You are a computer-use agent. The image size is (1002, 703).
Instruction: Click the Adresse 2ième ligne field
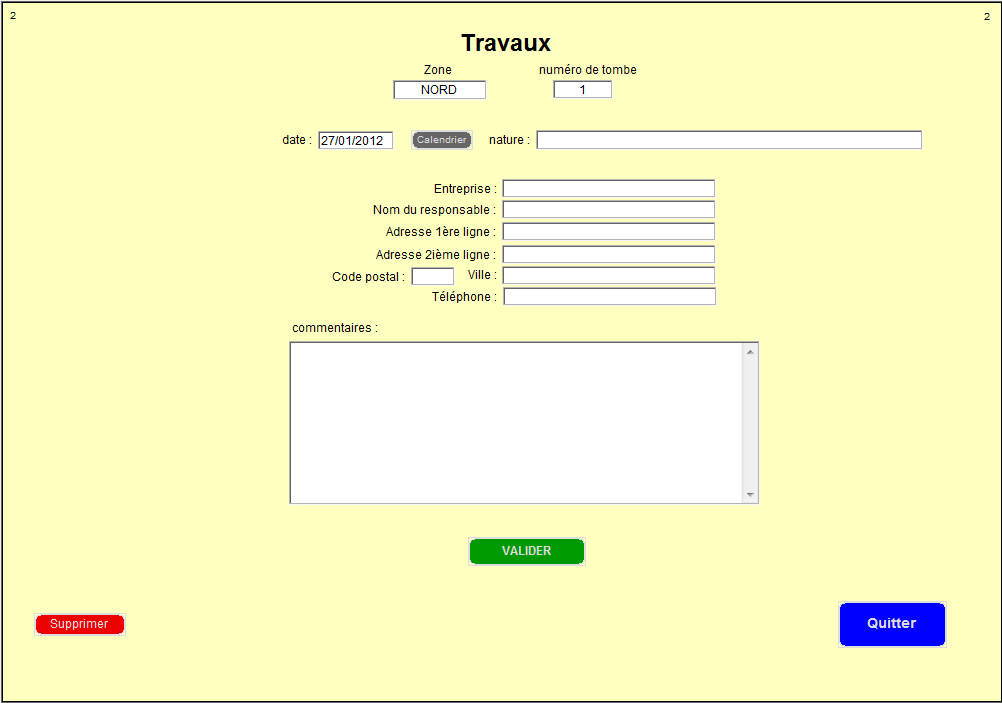pos(608,254)
